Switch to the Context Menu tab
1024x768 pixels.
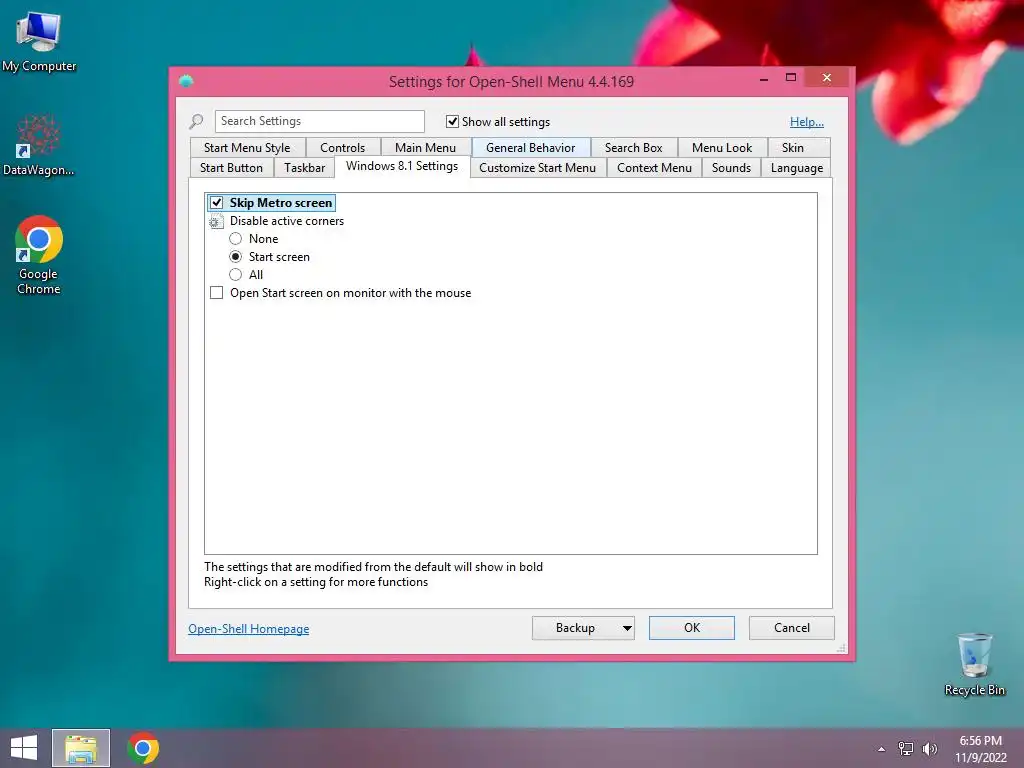(x=654, y=168)
